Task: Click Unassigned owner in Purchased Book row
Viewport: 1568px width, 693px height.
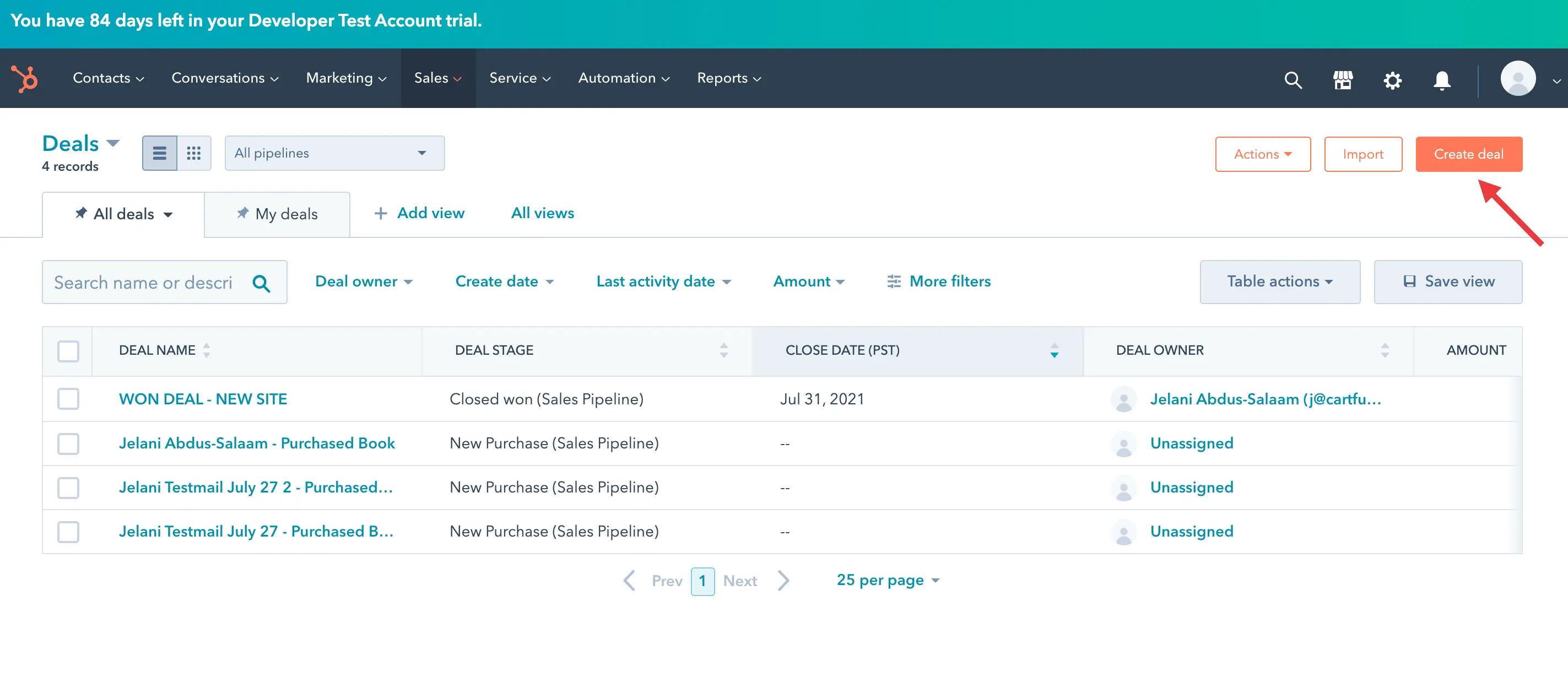Action: (1191, 443)
